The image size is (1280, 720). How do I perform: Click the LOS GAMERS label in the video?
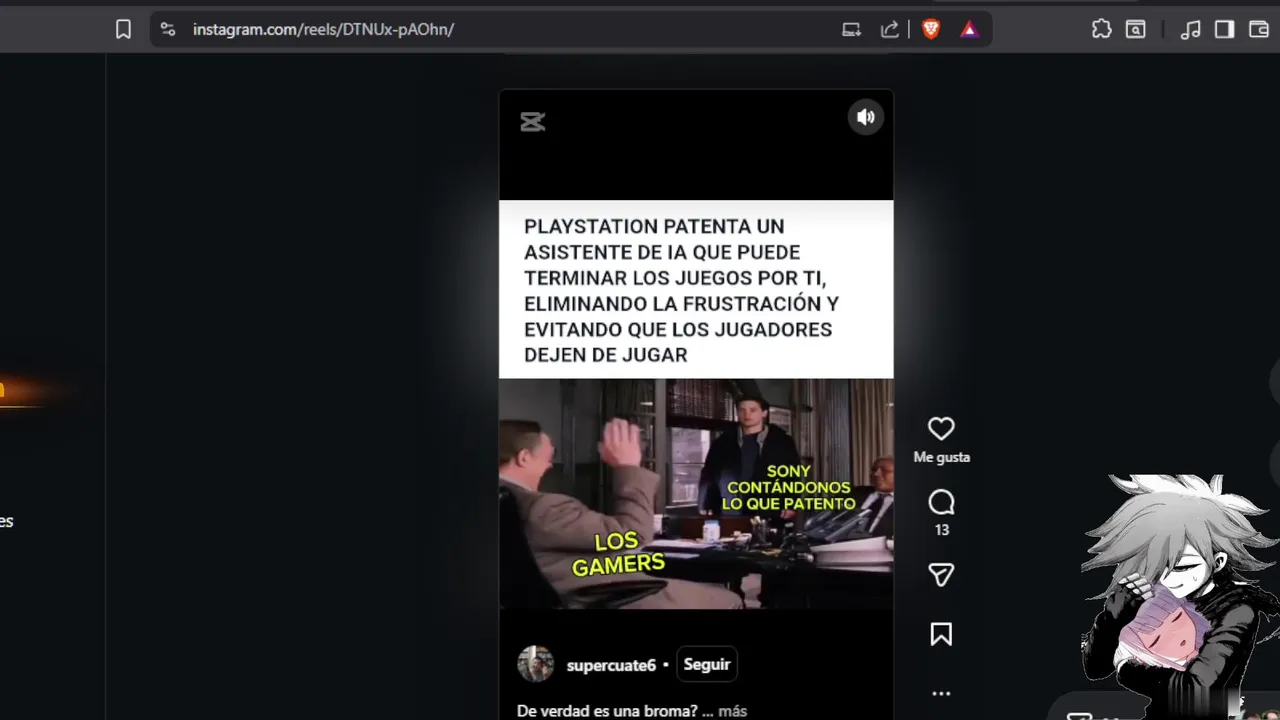tap(618, 554)
